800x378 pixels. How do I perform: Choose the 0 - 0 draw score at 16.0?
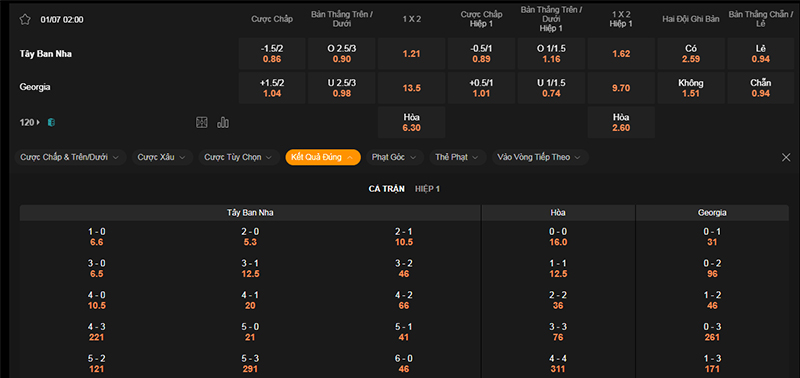pos(558,237)
